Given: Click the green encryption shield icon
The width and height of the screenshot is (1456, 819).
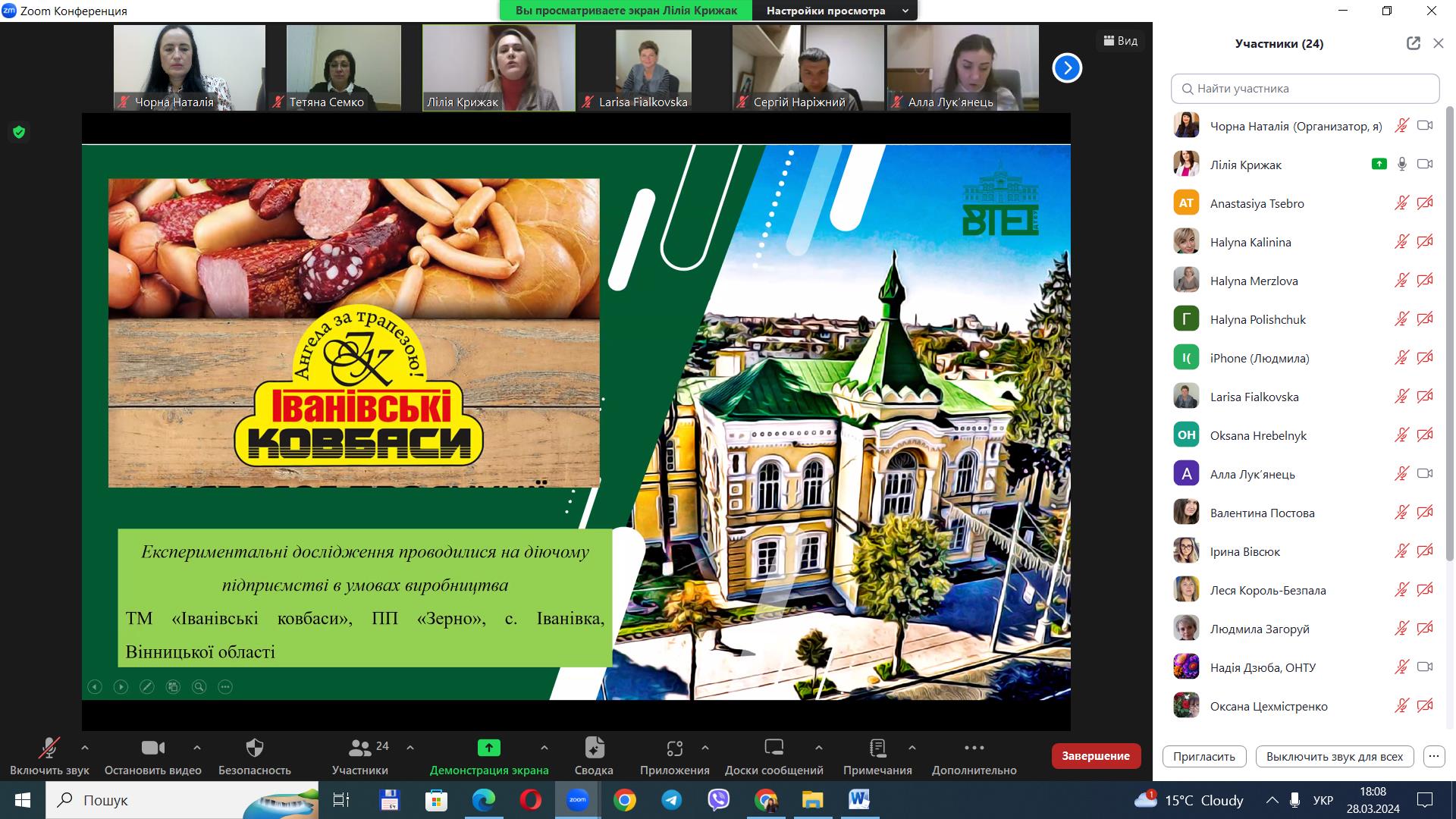Looking at the screenshot, I should 19,132.
